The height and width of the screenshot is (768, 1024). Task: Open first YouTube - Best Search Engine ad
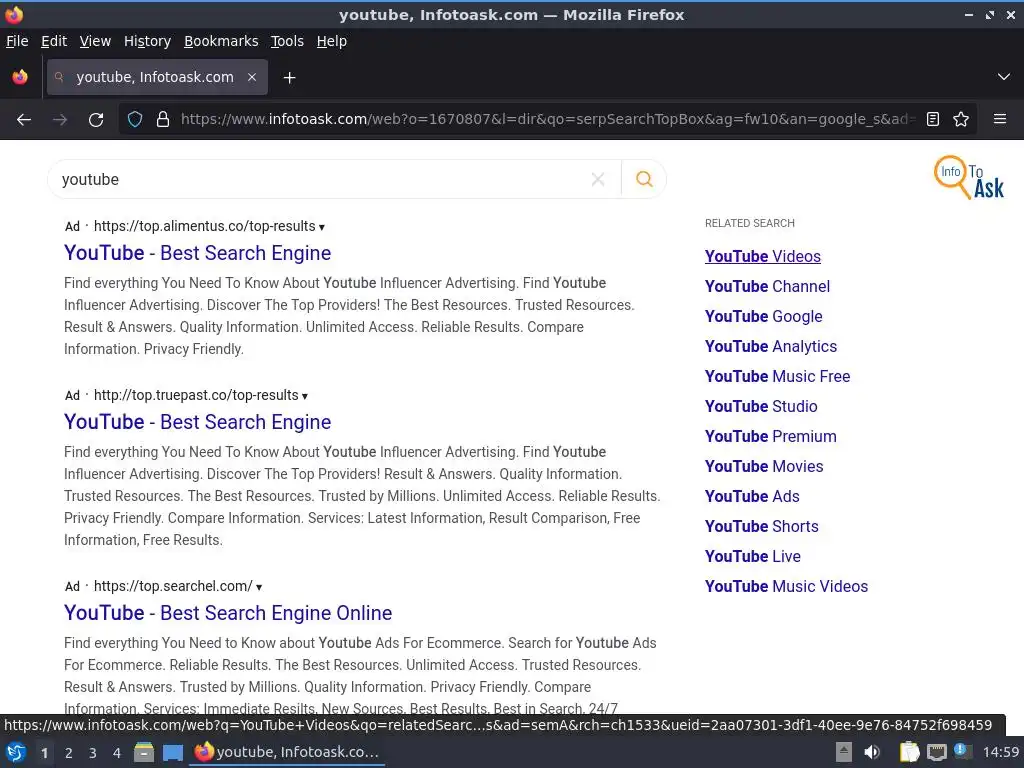pyautogui.click(x=197, y=253)
